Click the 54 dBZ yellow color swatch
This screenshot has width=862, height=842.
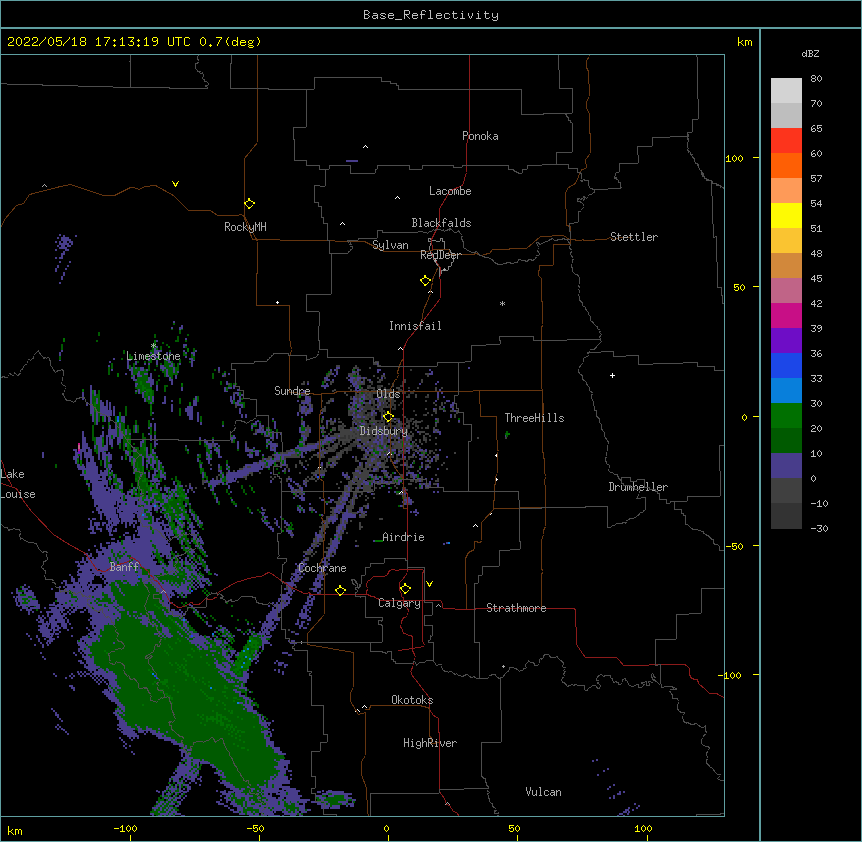tap(786, 215)
